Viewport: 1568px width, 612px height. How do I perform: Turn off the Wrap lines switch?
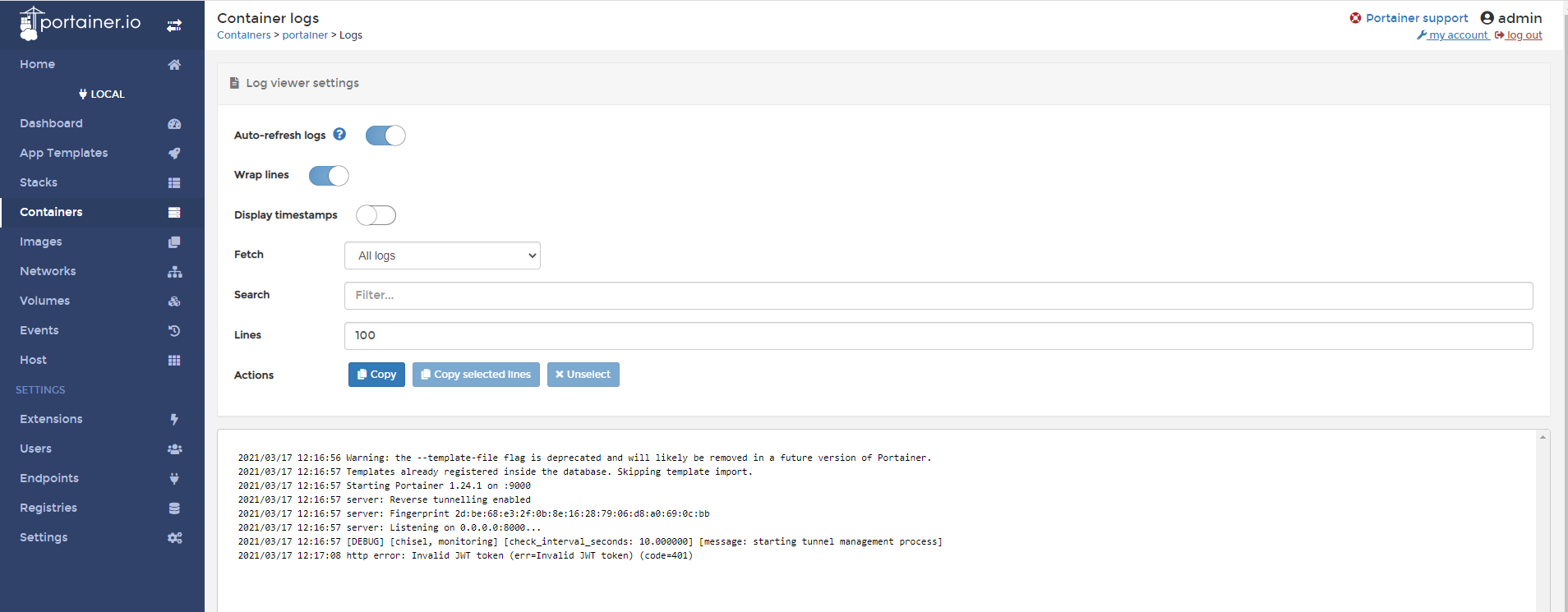[x=329, y=176]
